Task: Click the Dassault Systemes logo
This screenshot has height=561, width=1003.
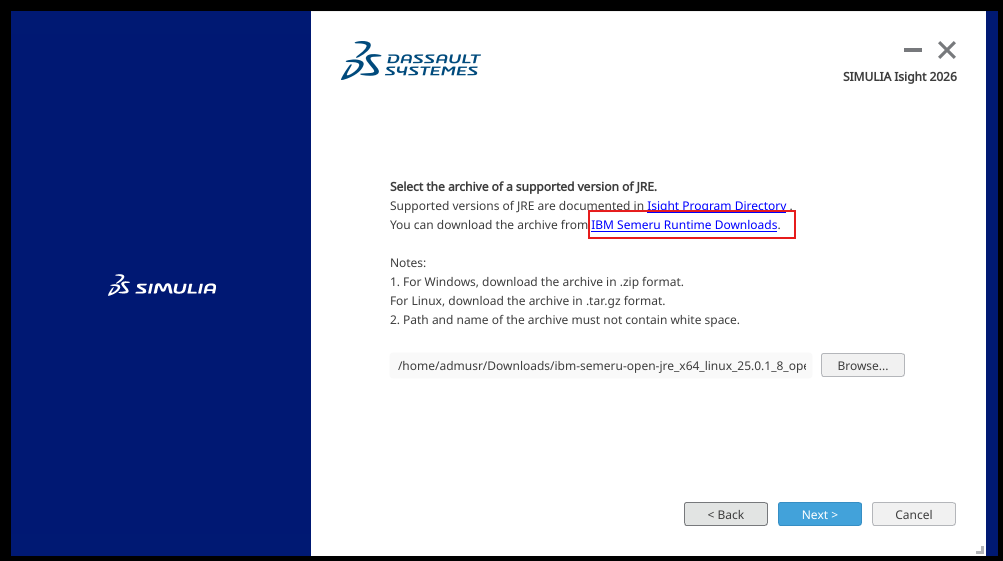Action: pyautogui.click(x=411, y=61)
